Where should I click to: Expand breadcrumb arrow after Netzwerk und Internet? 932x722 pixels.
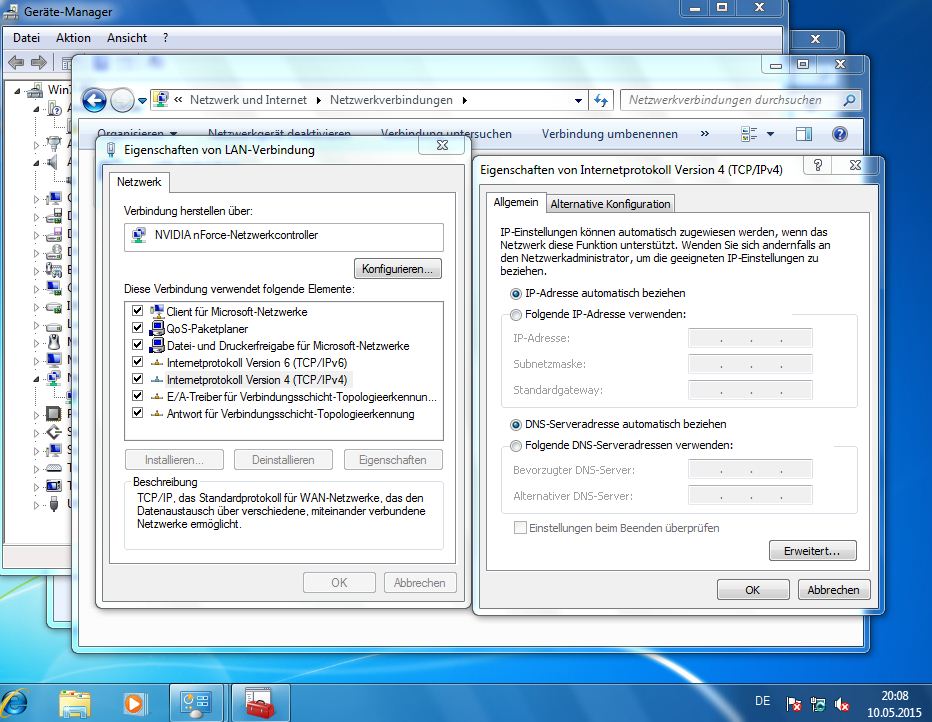tap(319, 100)
